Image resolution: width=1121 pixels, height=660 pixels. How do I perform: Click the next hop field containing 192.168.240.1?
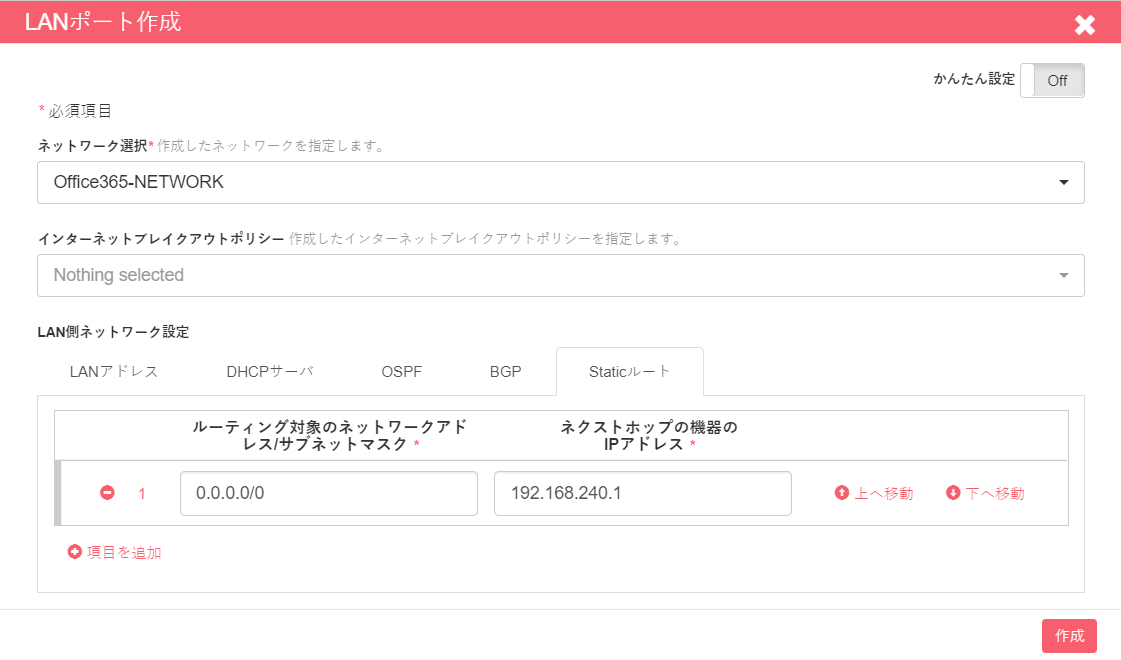643,492
